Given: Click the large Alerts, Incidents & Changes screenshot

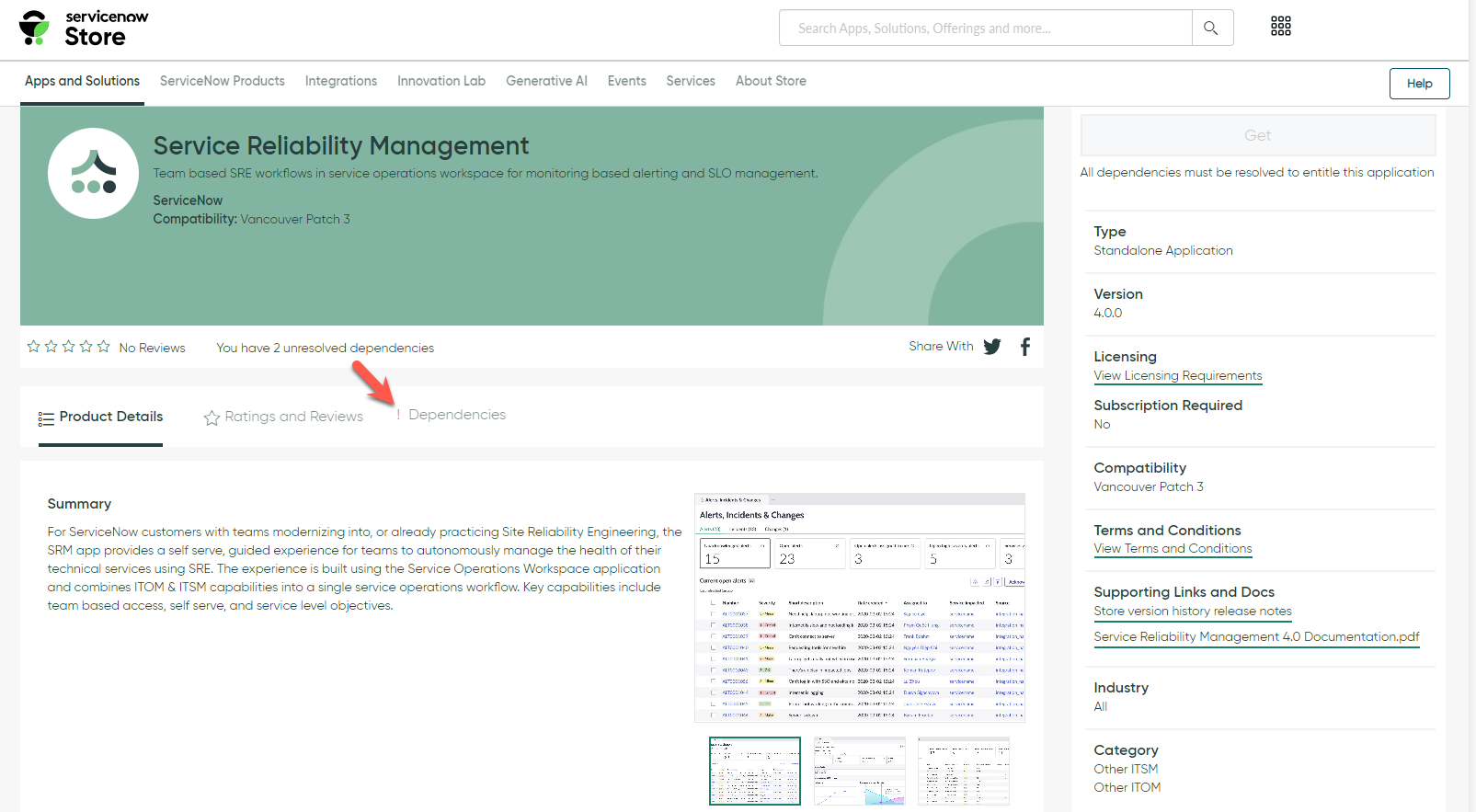Looking at the screenshot, I should click(860, 608).
